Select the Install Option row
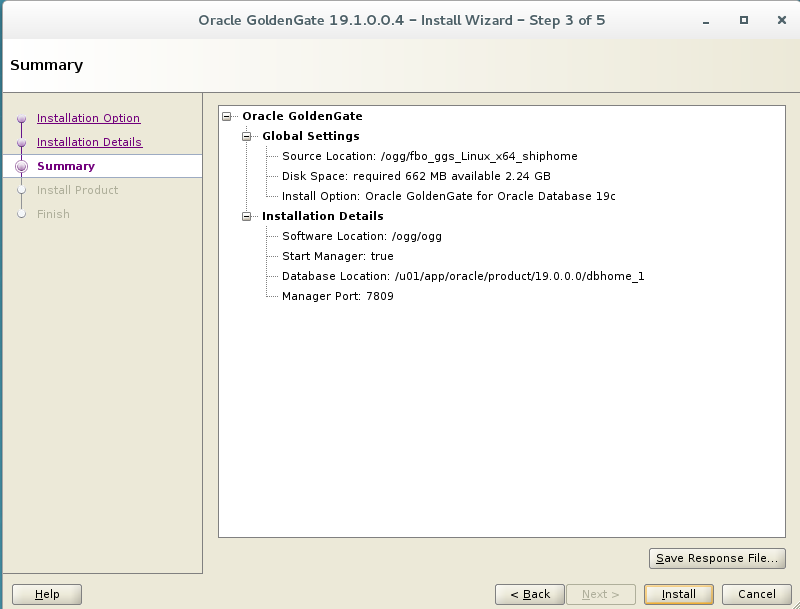 coord(448,196)
